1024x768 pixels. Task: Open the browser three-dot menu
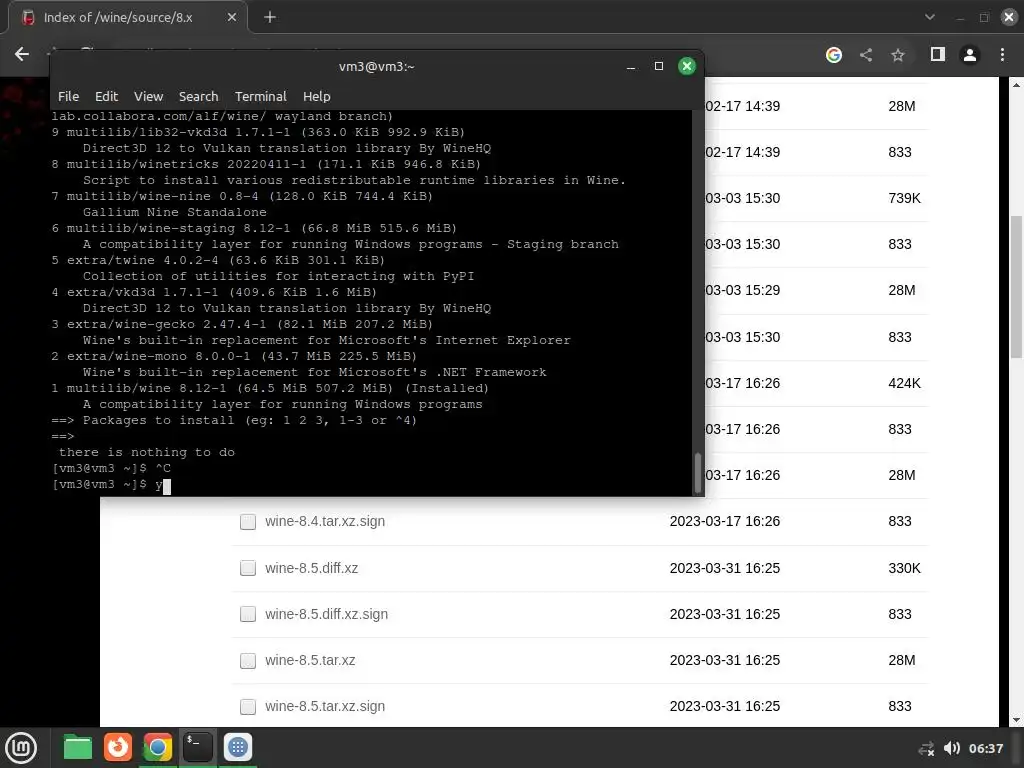point(1002,55)
